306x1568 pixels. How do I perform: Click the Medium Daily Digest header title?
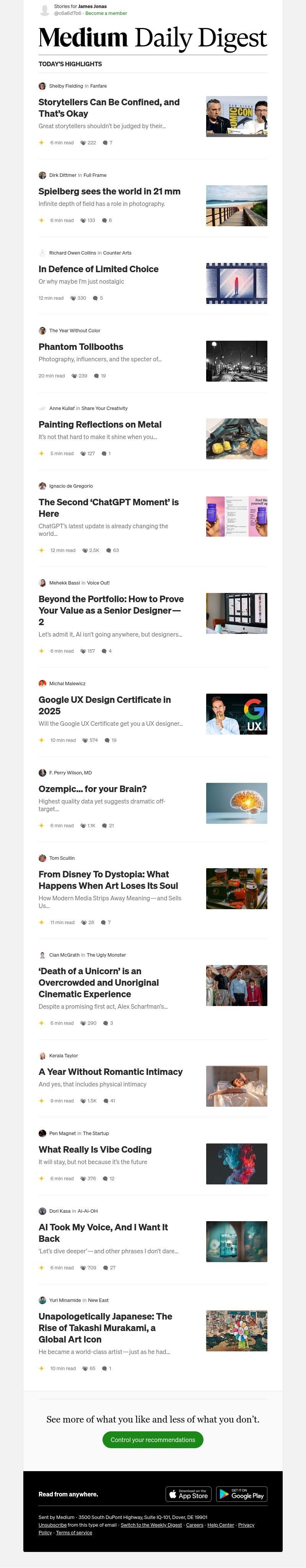click(x=153, y=38)
